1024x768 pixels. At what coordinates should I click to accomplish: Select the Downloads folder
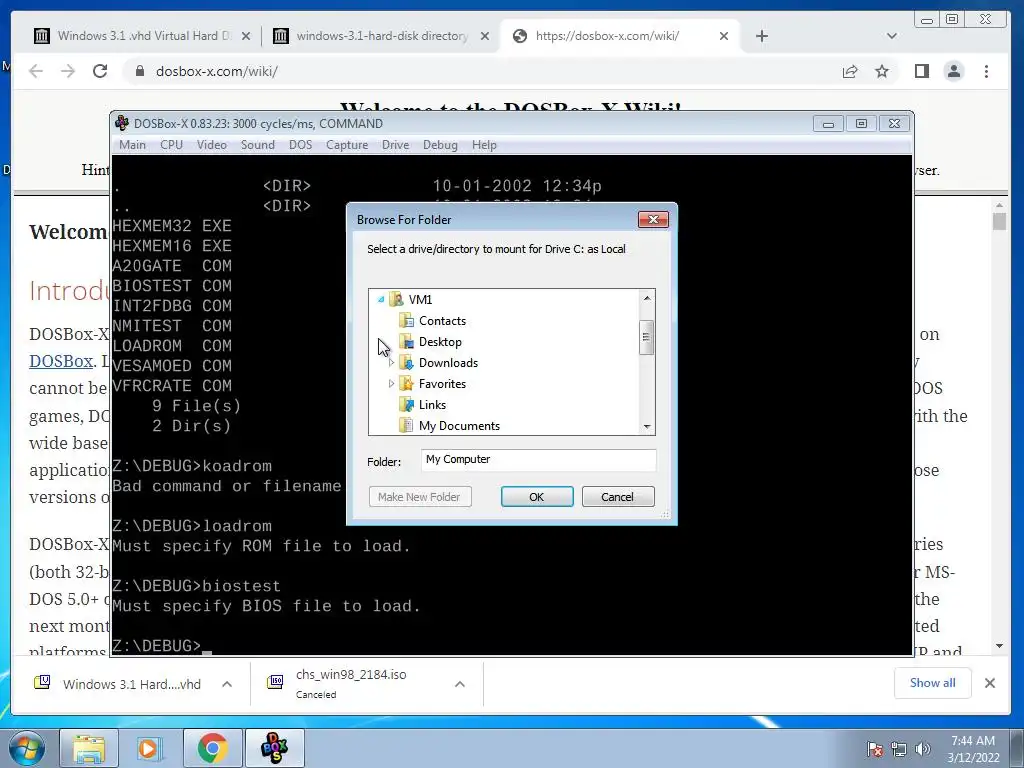(448, 363)
